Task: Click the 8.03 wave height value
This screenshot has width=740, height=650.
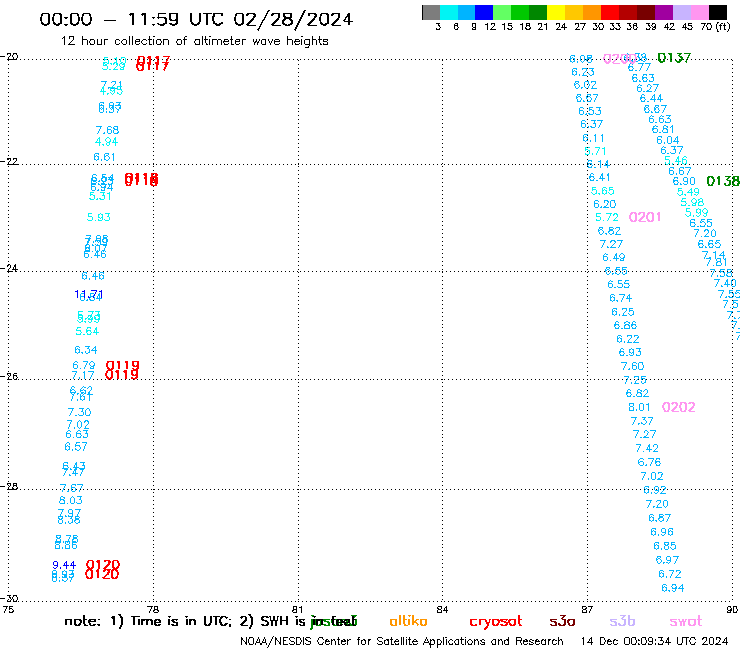Action: tap(71, 500)
